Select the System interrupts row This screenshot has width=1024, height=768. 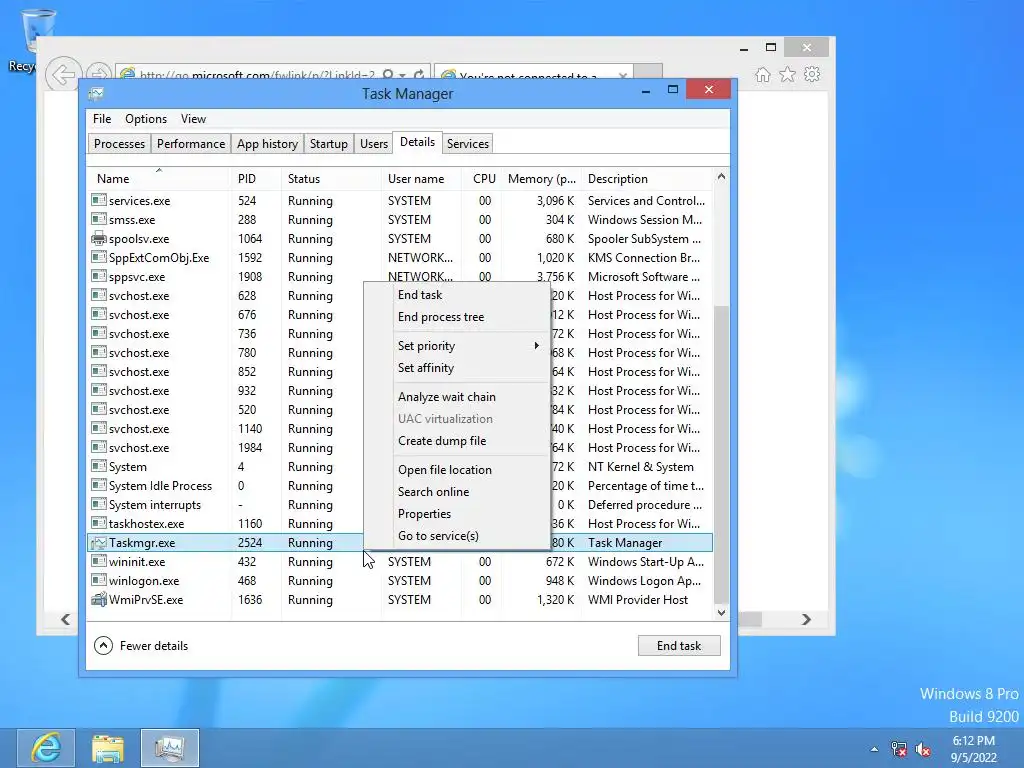tap(400, 504)
